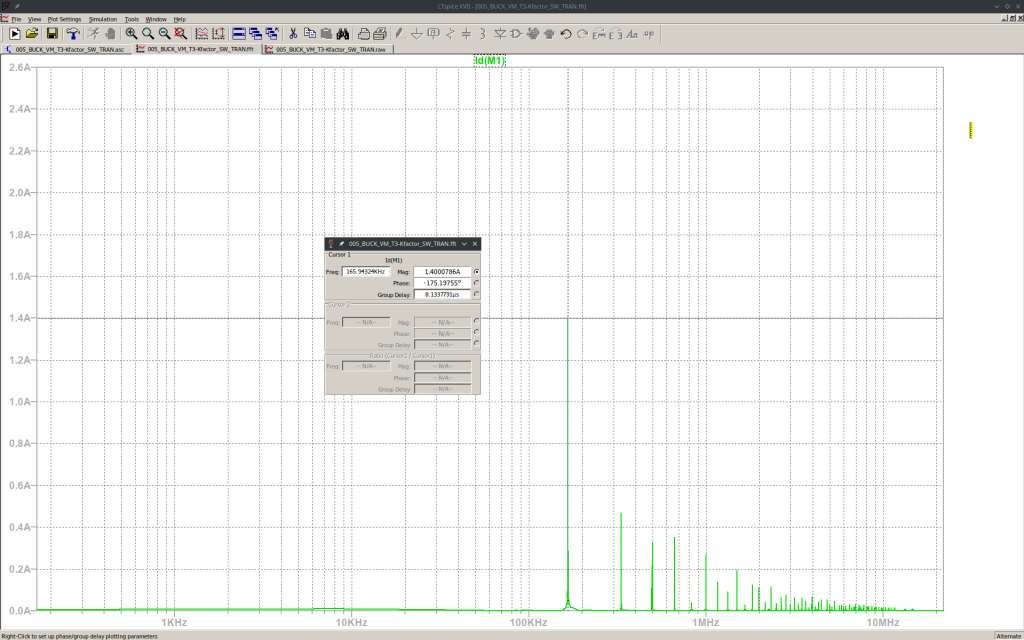Open Find with the binoculars icon

coord(343,33)
